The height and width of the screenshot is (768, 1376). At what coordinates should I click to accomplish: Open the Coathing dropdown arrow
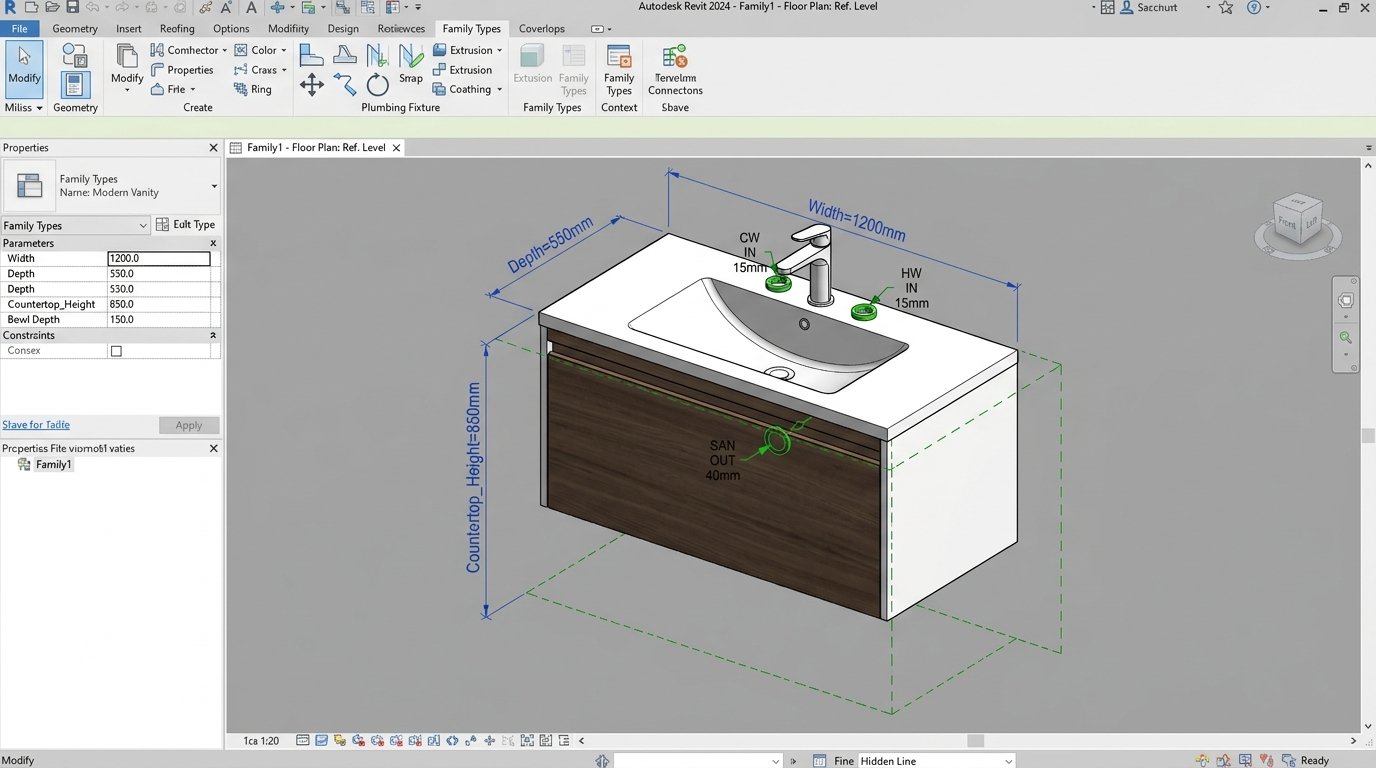click(x=500, y=89)
